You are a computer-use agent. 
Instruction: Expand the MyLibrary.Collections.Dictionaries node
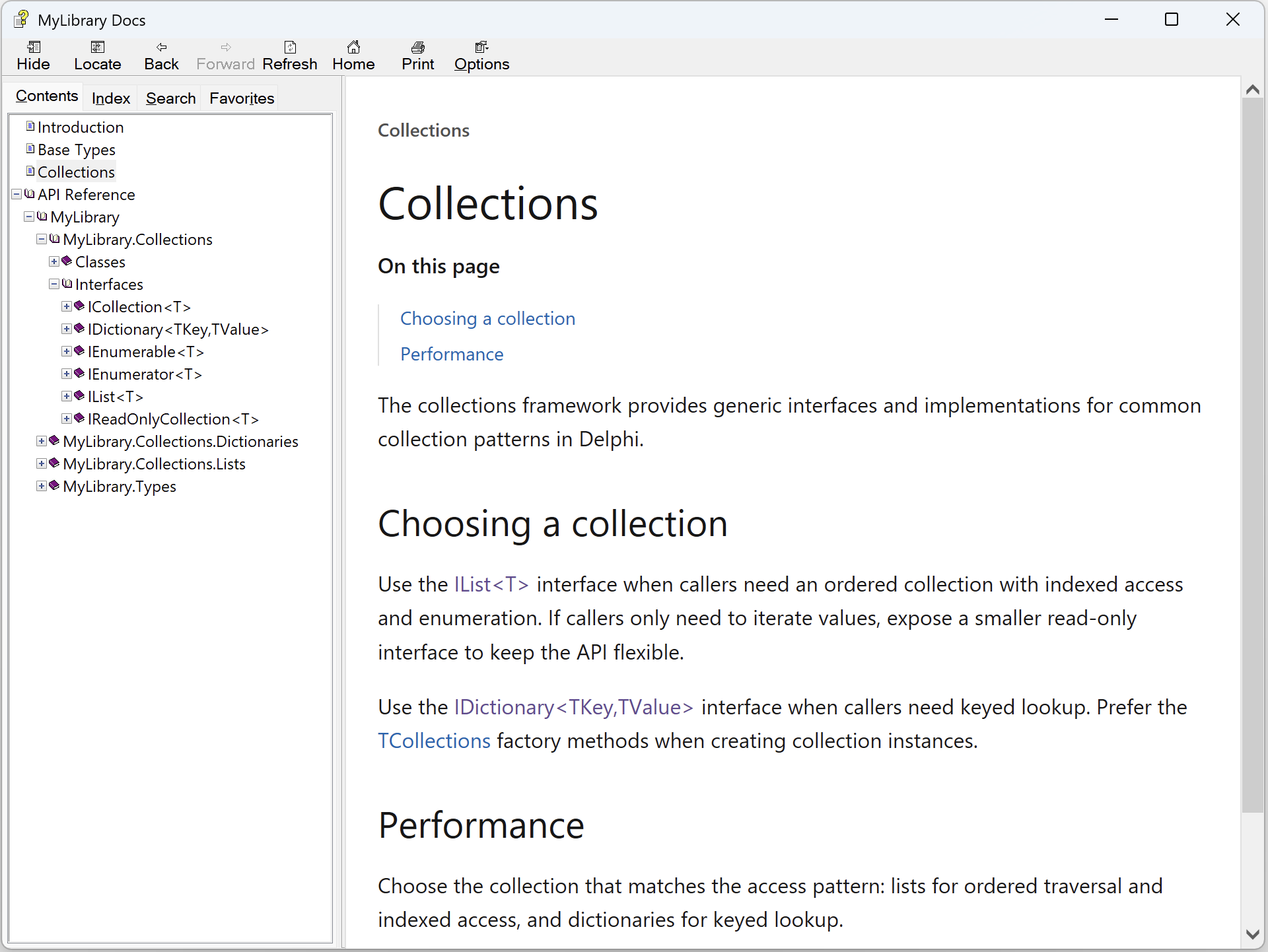click(42, 441)
